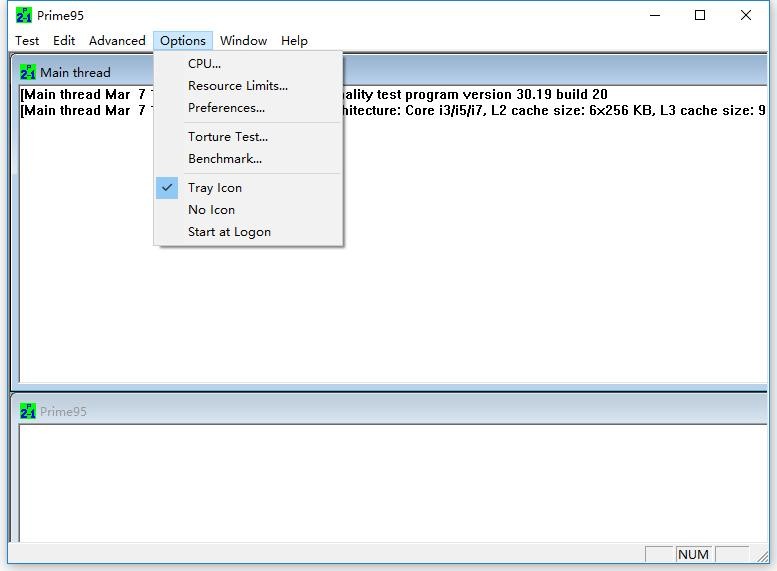The image size is (777, 571).
Task: Click the inactive Prime95 child title bar
Action: 391,410
